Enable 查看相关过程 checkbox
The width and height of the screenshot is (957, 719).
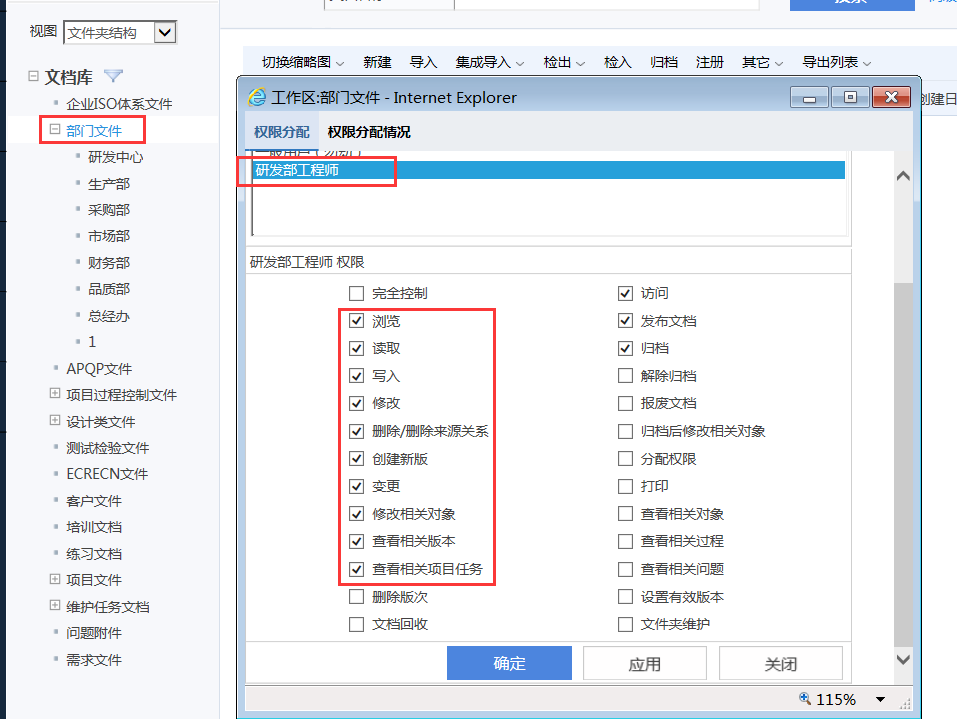(625, 541)
